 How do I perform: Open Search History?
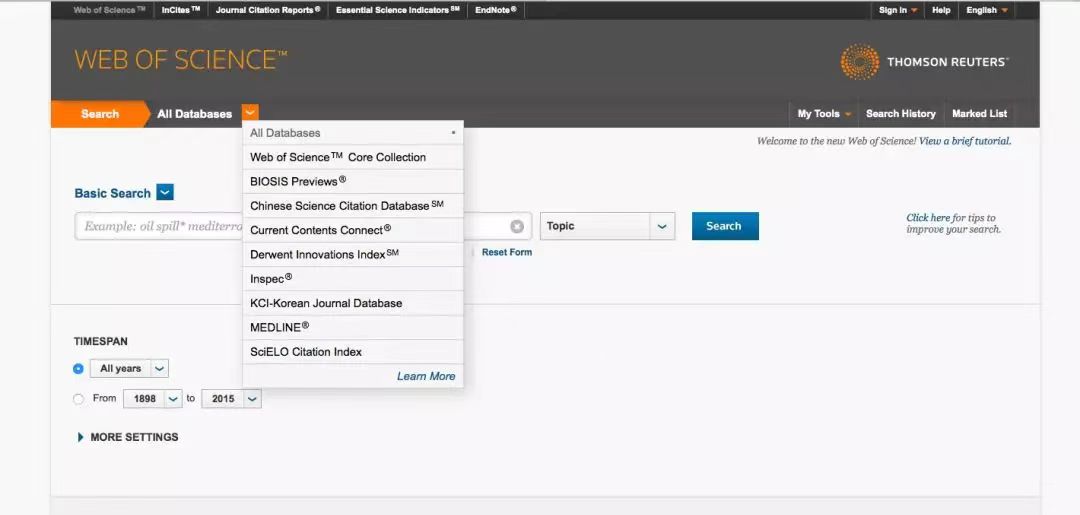[901, 114]
